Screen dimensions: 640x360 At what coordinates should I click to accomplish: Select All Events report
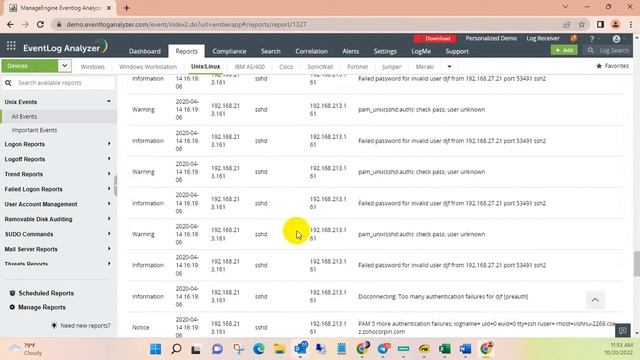coord(58,116)
